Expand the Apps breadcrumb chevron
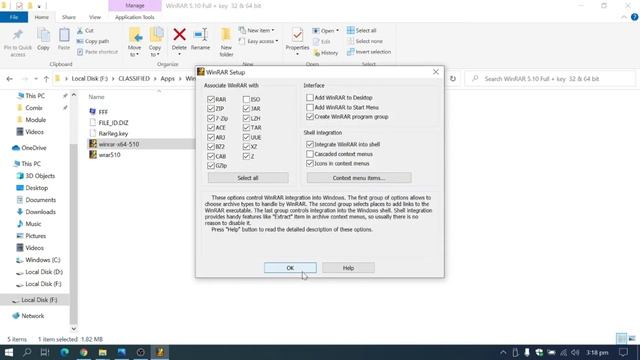 pyautogui.click(x=180, y=79)
